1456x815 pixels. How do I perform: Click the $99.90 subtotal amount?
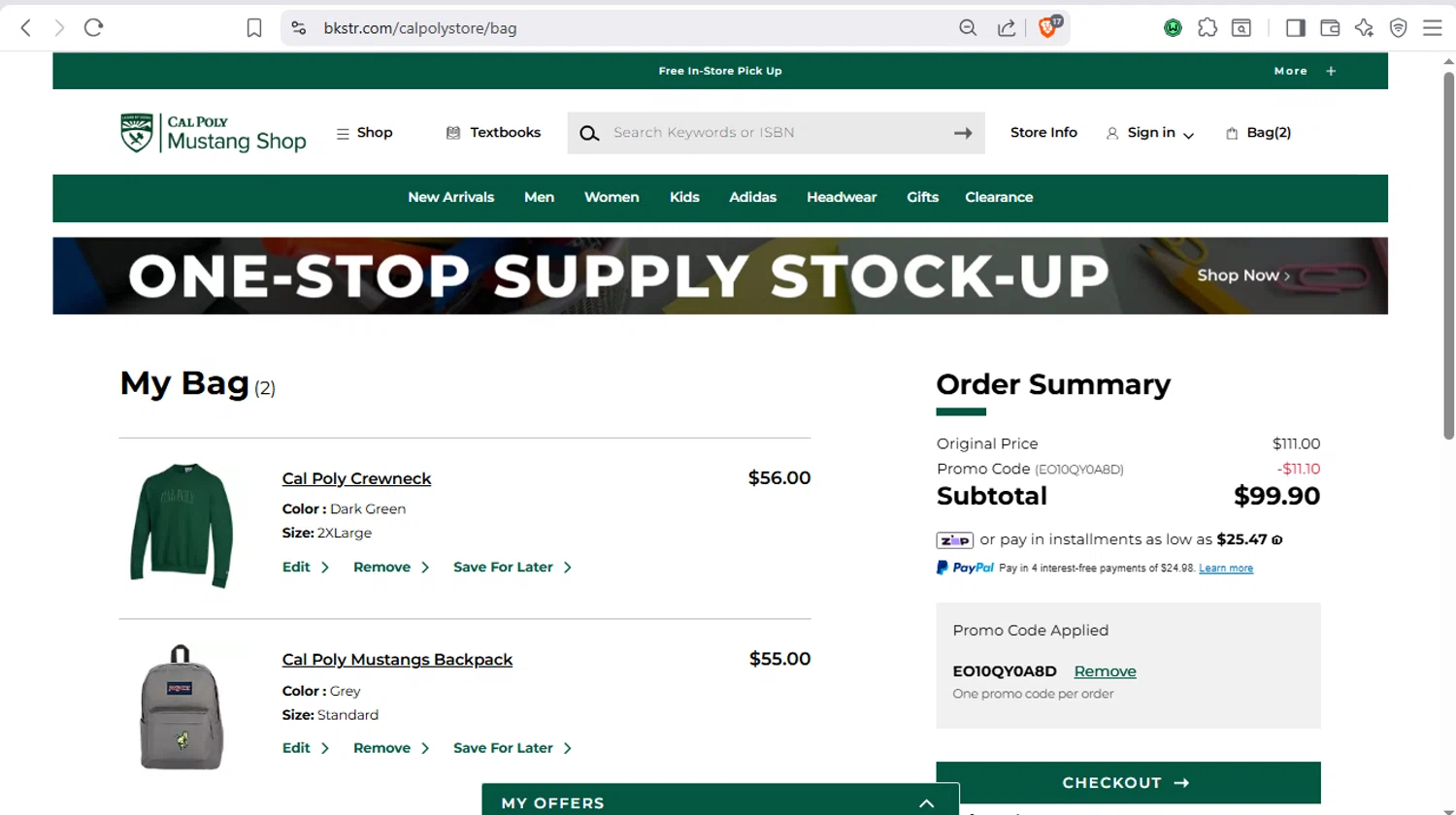1276,496
